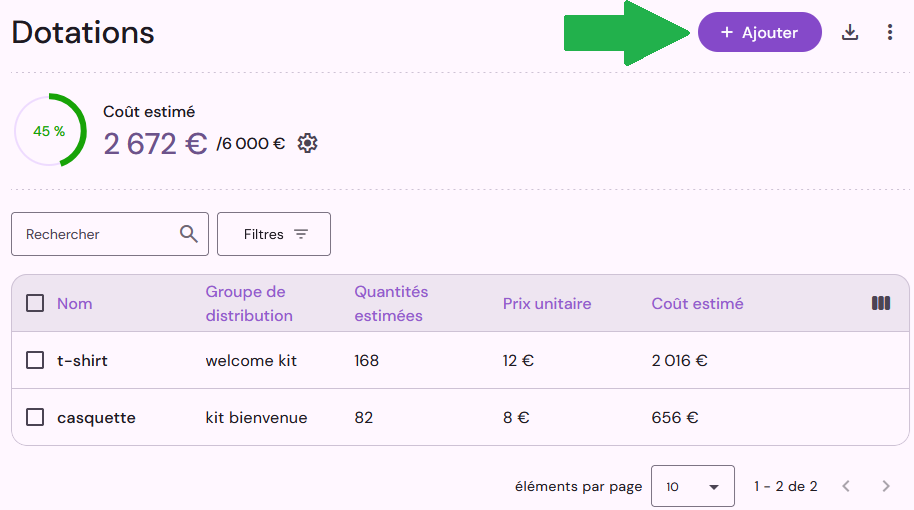This screenshot has width=914, height=510.
Task: Go to previous page arrow
Action: (846, 486)
